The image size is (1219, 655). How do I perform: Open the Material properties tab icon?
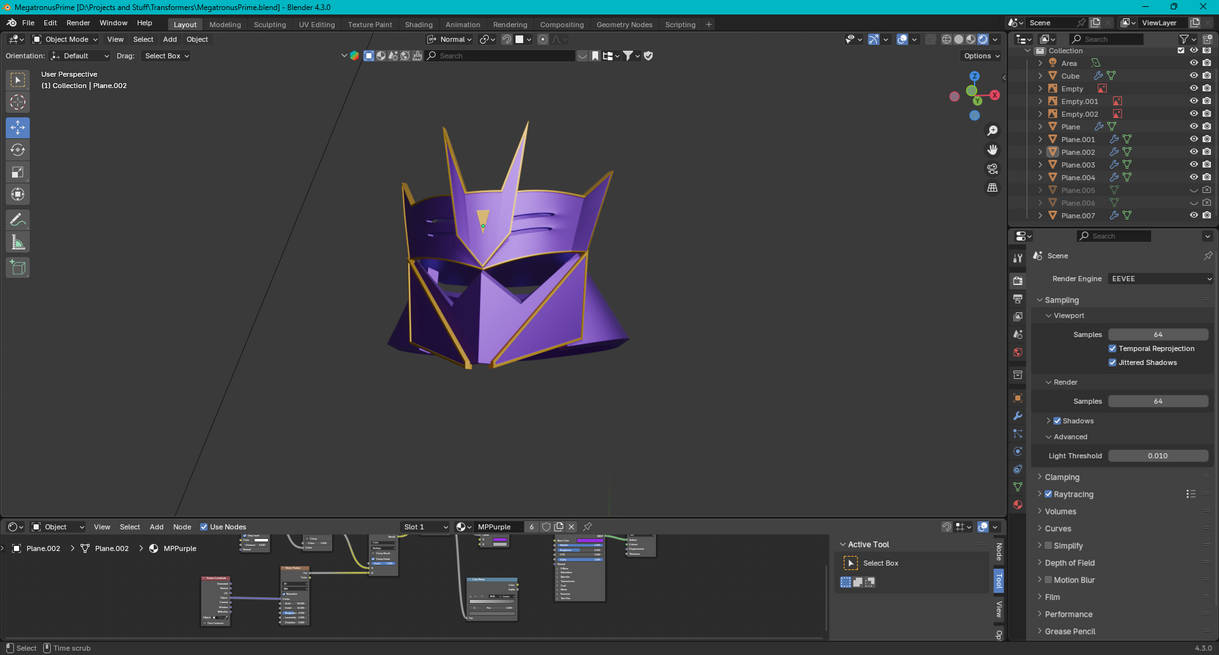pos(1018,505)
